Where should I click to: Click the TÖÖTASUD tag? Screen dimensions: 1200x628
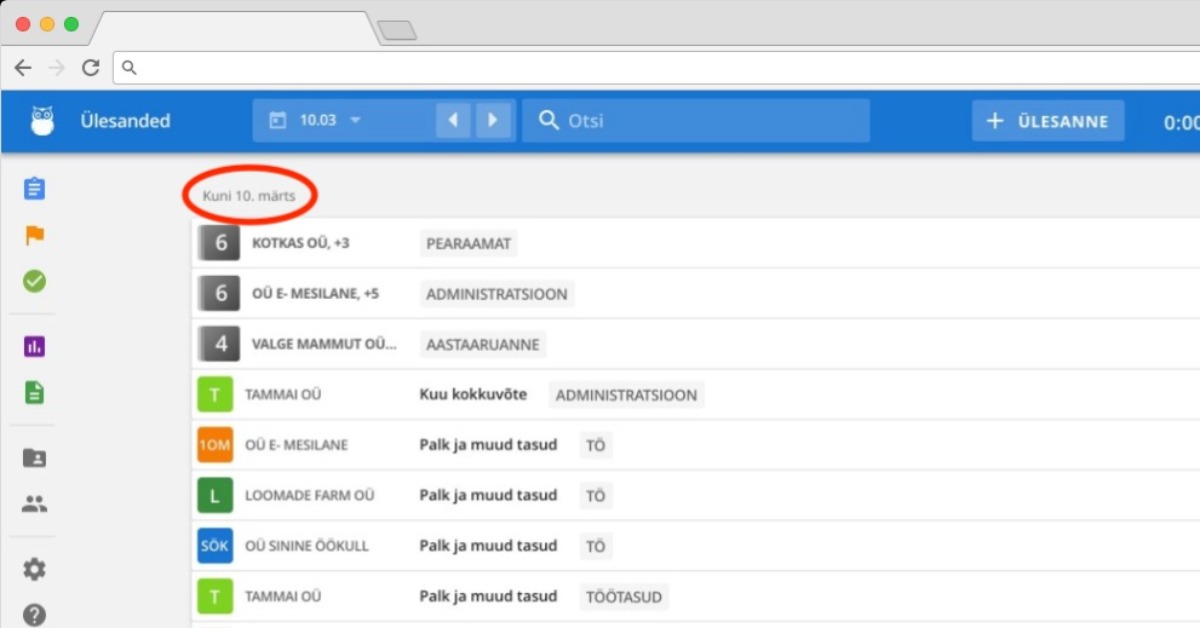point(625,597)
